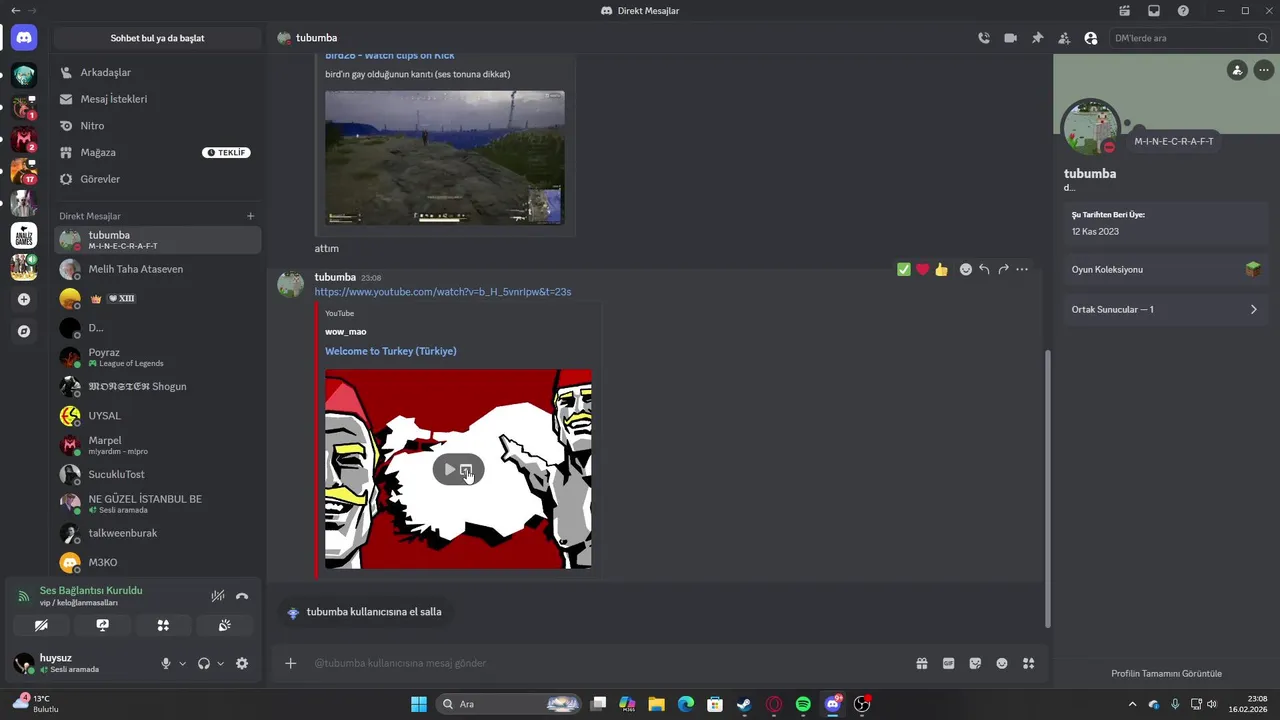1280x720 pixels.
Task: Open user settings gear icon
Action: (242, 663)
